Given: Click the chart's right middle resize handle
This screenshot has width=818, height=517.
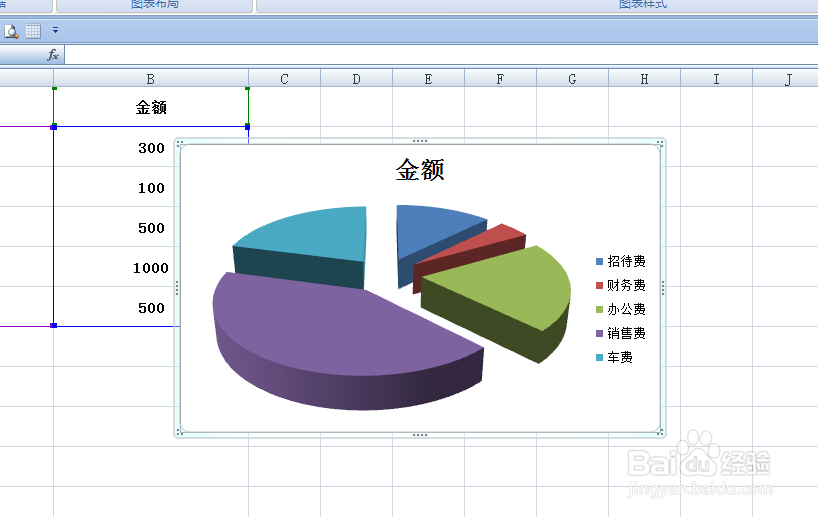Looking at the screenshot, I should pos(663,288).
